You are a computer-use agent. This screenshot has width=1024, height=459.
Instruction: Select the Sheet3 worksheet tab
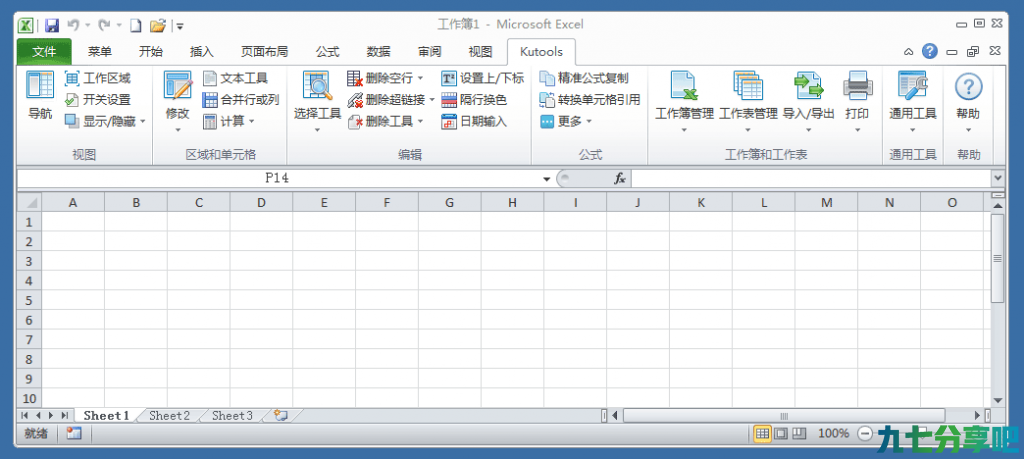point(232,415)
